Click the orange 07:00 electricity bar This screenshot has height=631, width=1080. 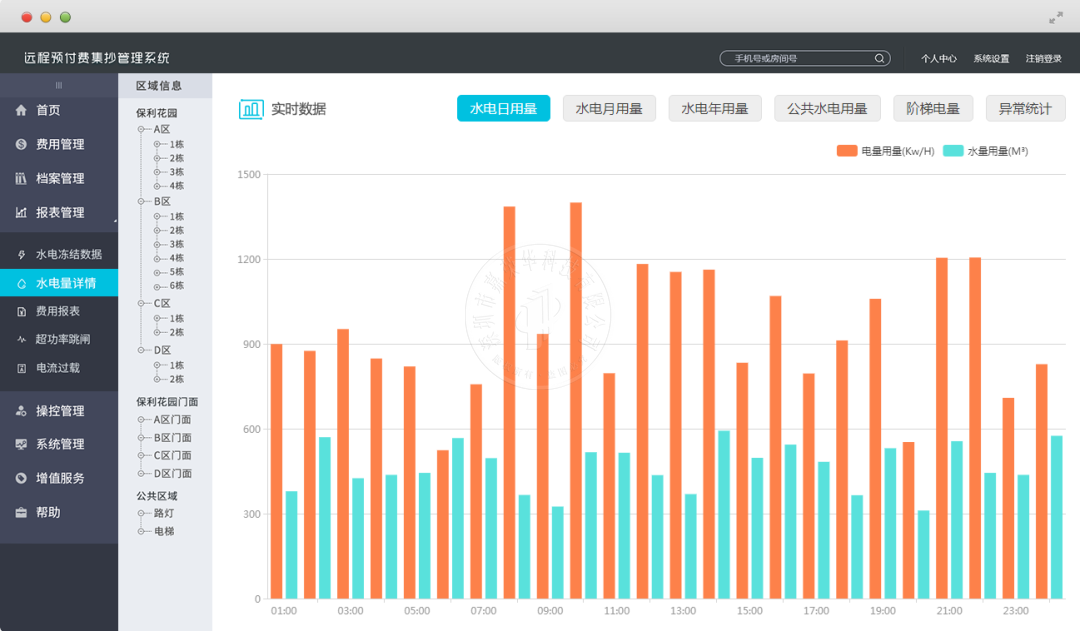click(476, 491)
